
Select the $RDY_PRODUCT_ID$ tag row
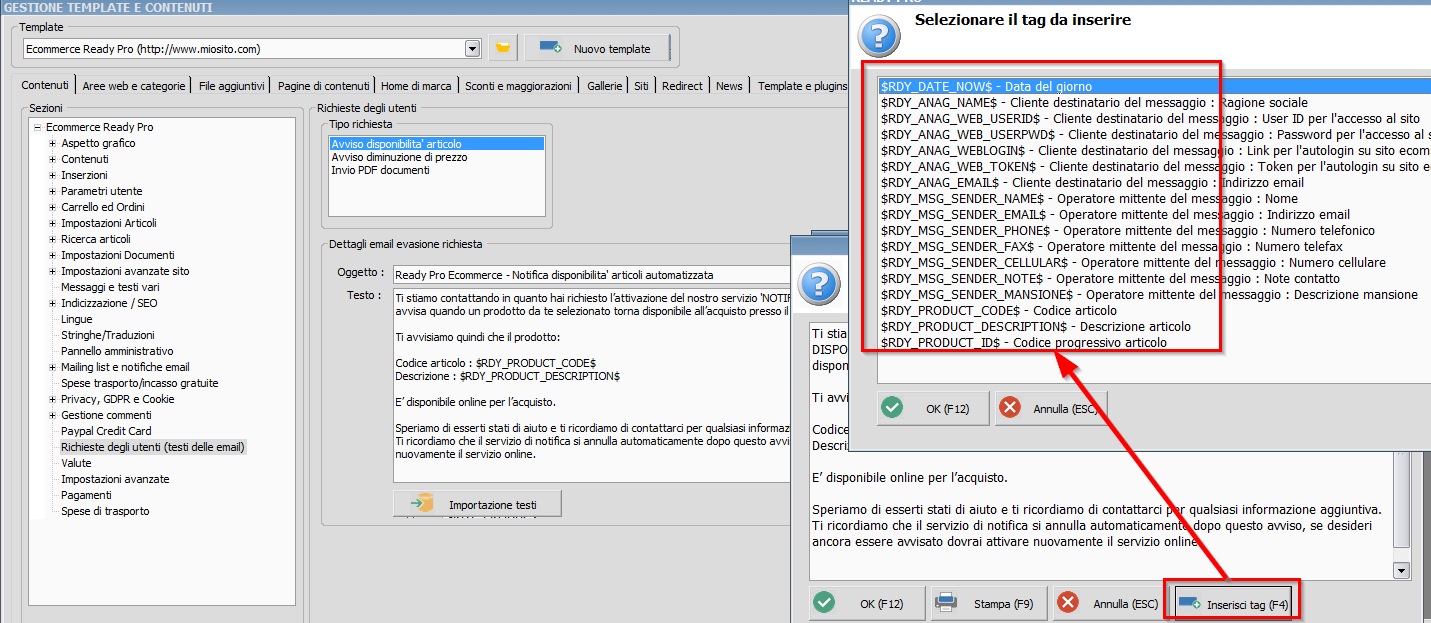(x=1154, y=343)
